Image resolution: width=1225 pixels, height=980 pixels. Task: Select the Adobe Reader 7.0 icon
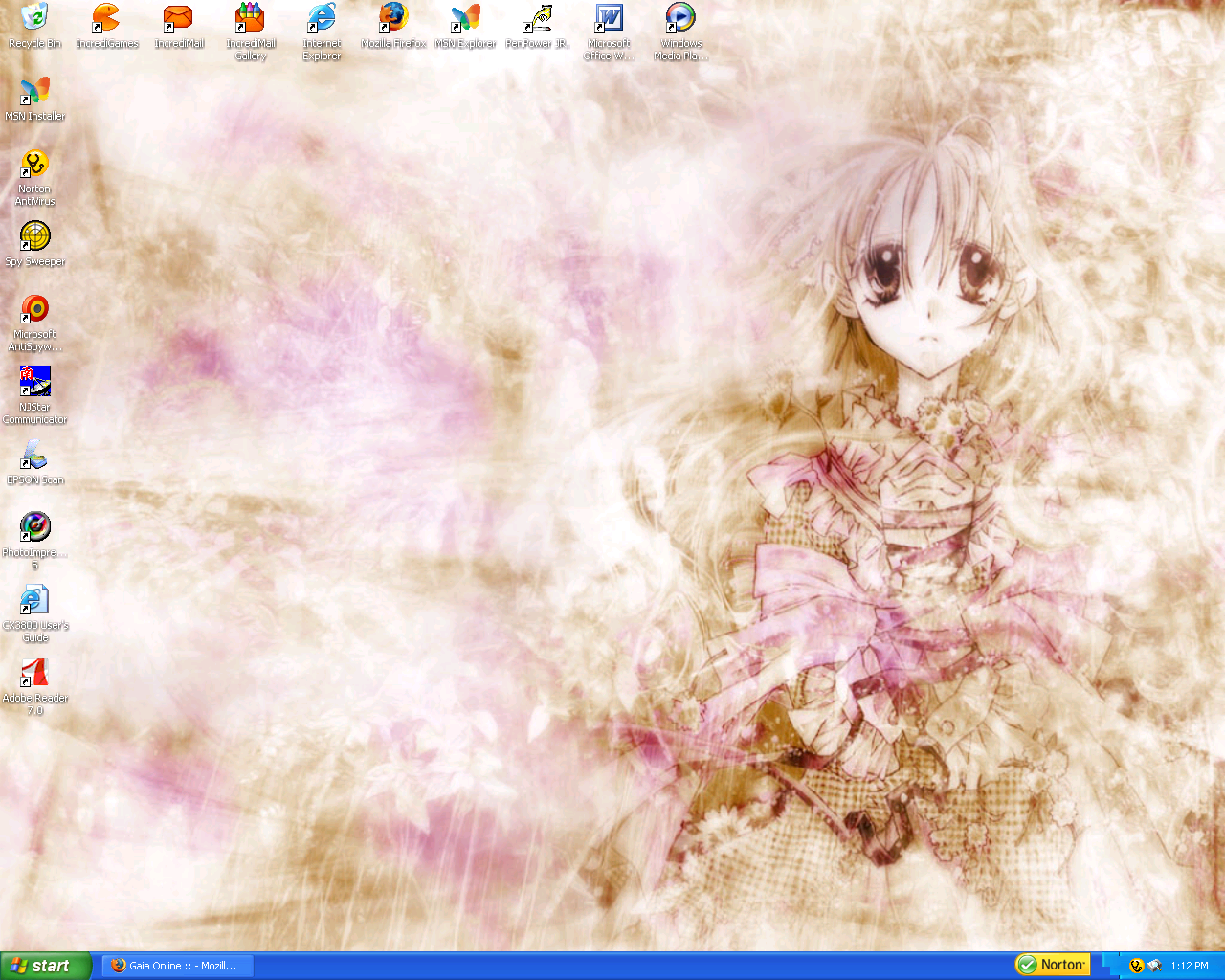click(34, 686)
